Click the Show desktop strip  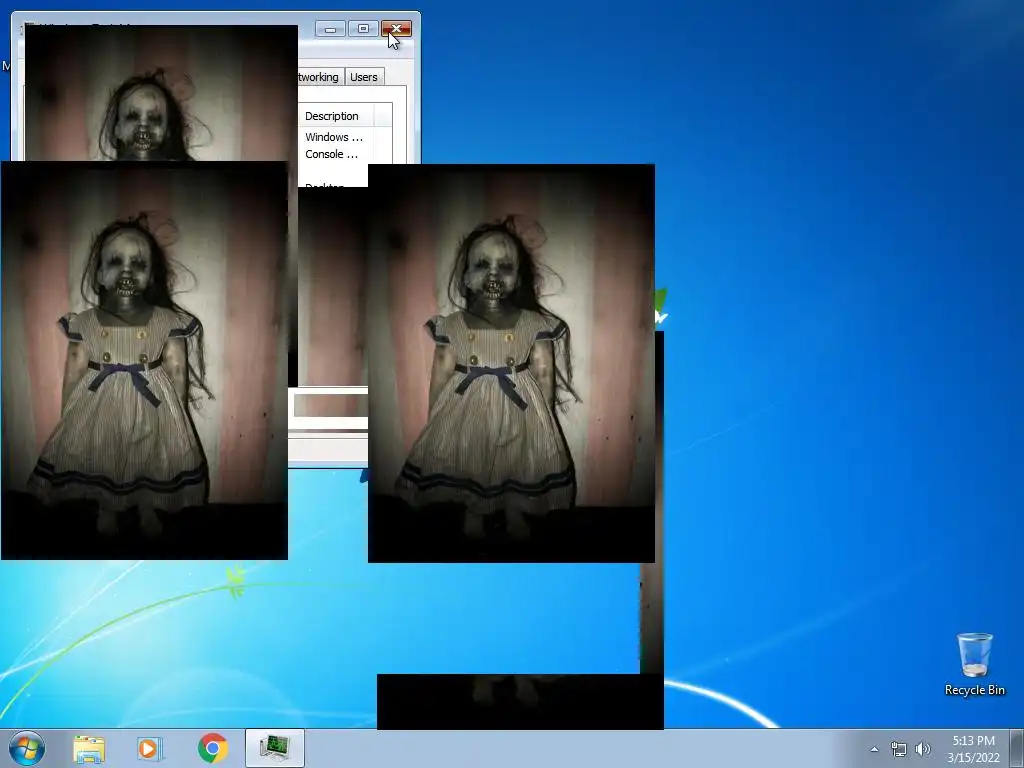[x=1017, y=748]
